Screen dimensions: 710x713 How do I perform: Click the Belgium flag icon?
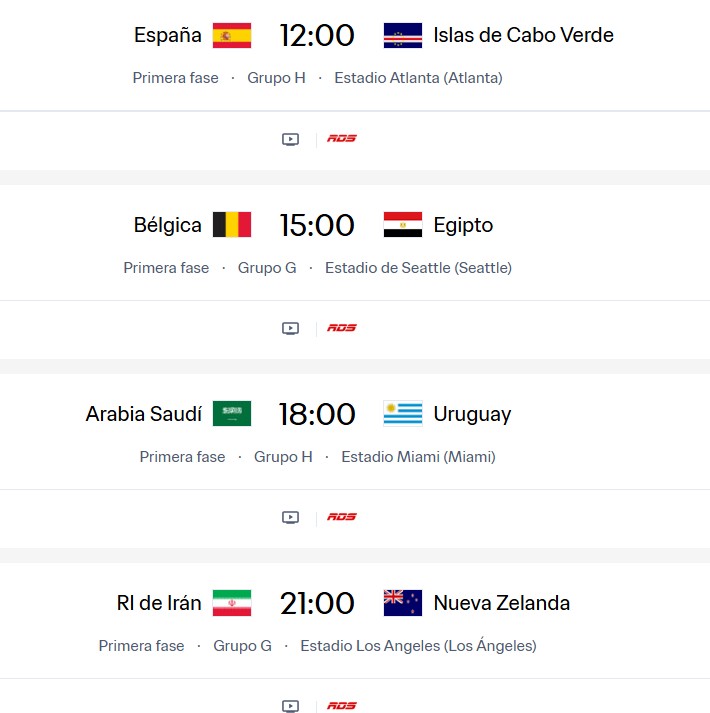click(x=232, y=225)
